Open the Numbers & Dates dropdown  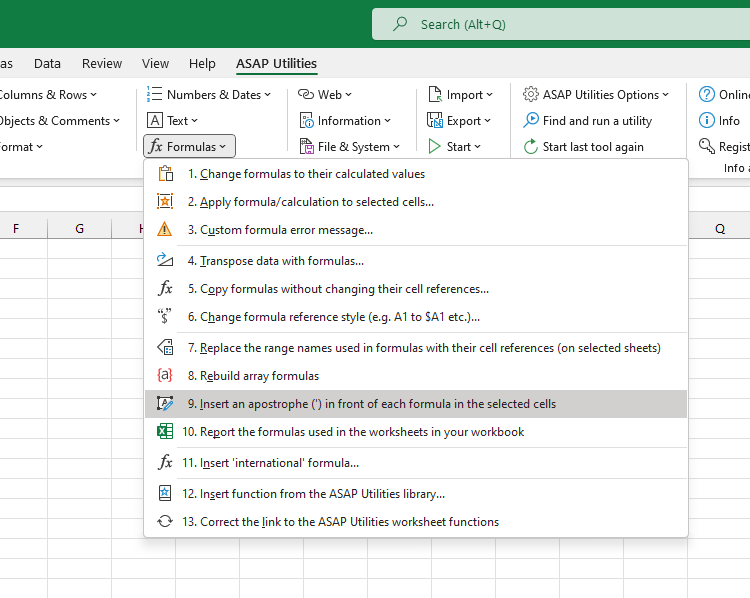(x=209, y=95)
